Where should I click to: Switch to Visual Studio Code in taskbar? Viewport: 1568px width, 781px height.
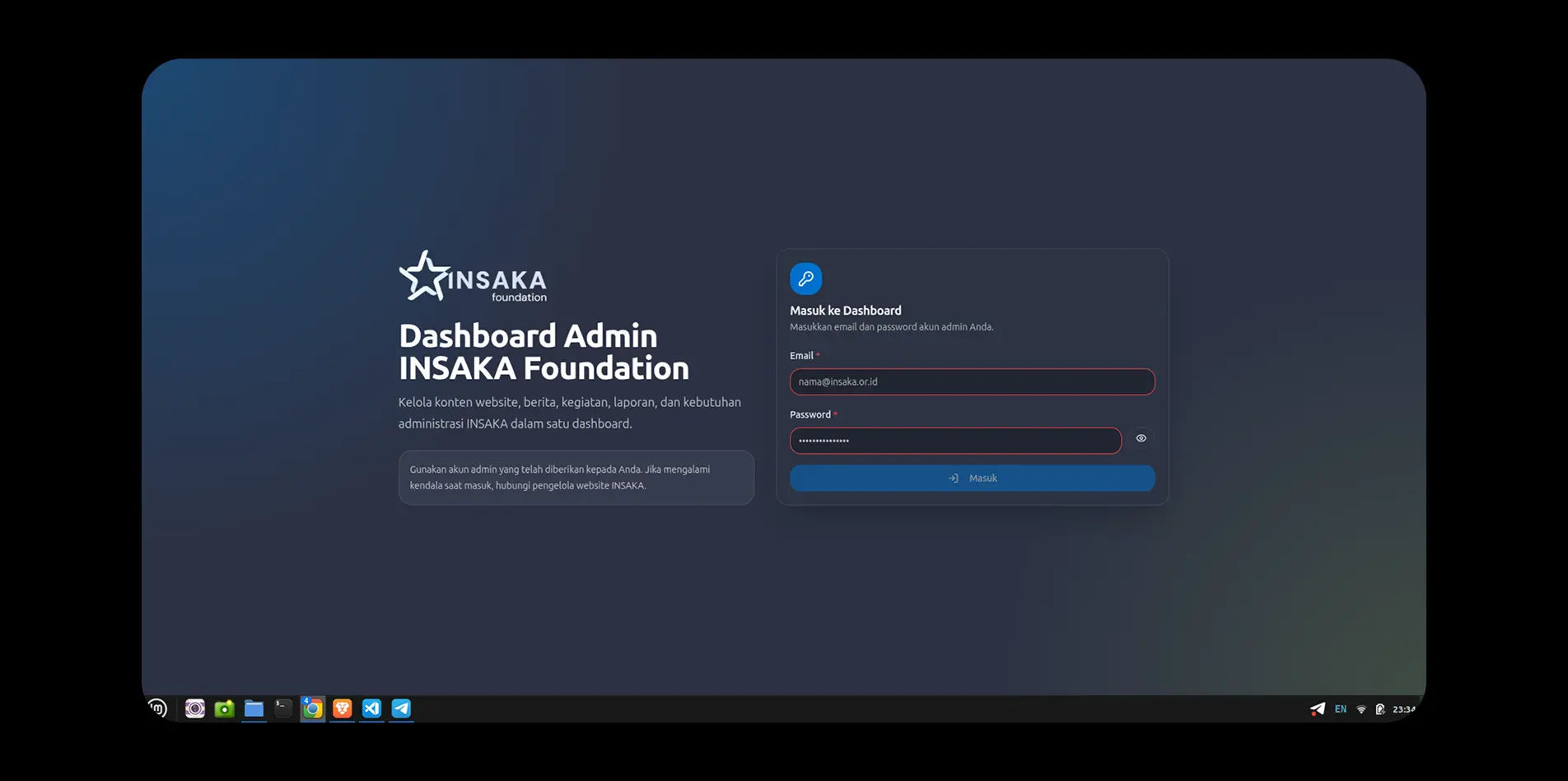(371, 709)
